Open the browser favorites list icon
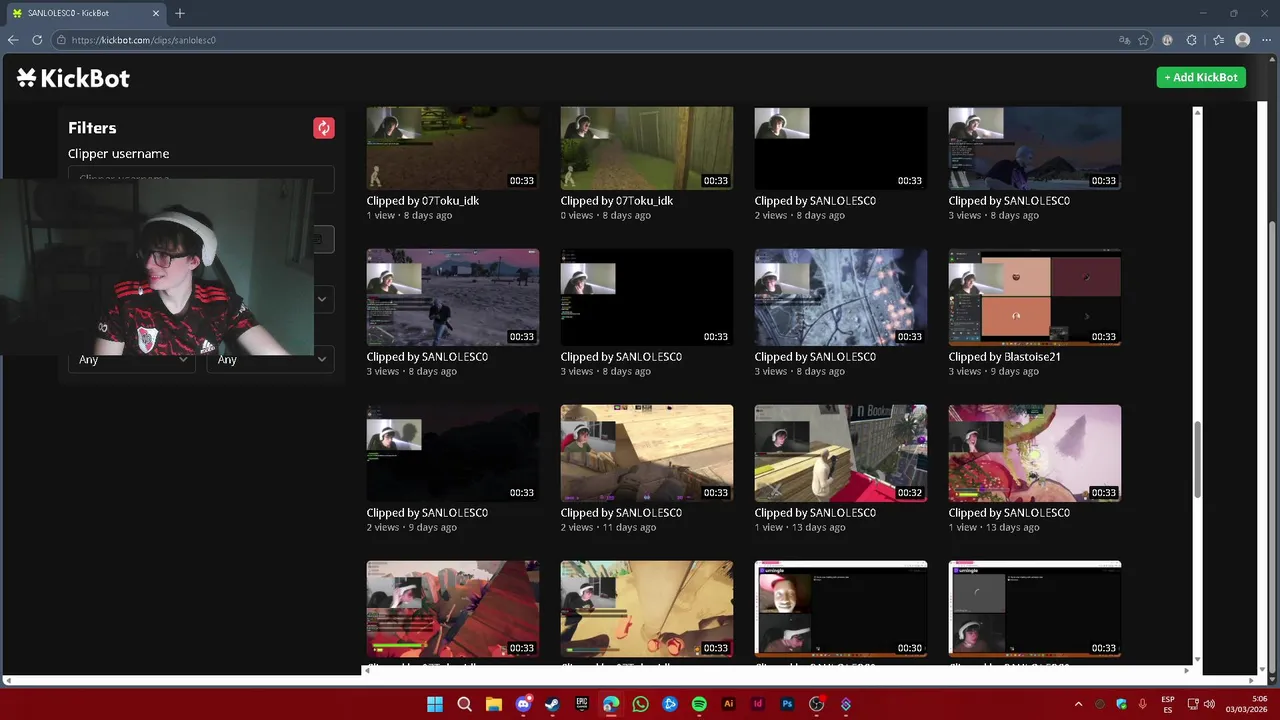Viewport: 1280px width, 720px height. [1218, 40]
